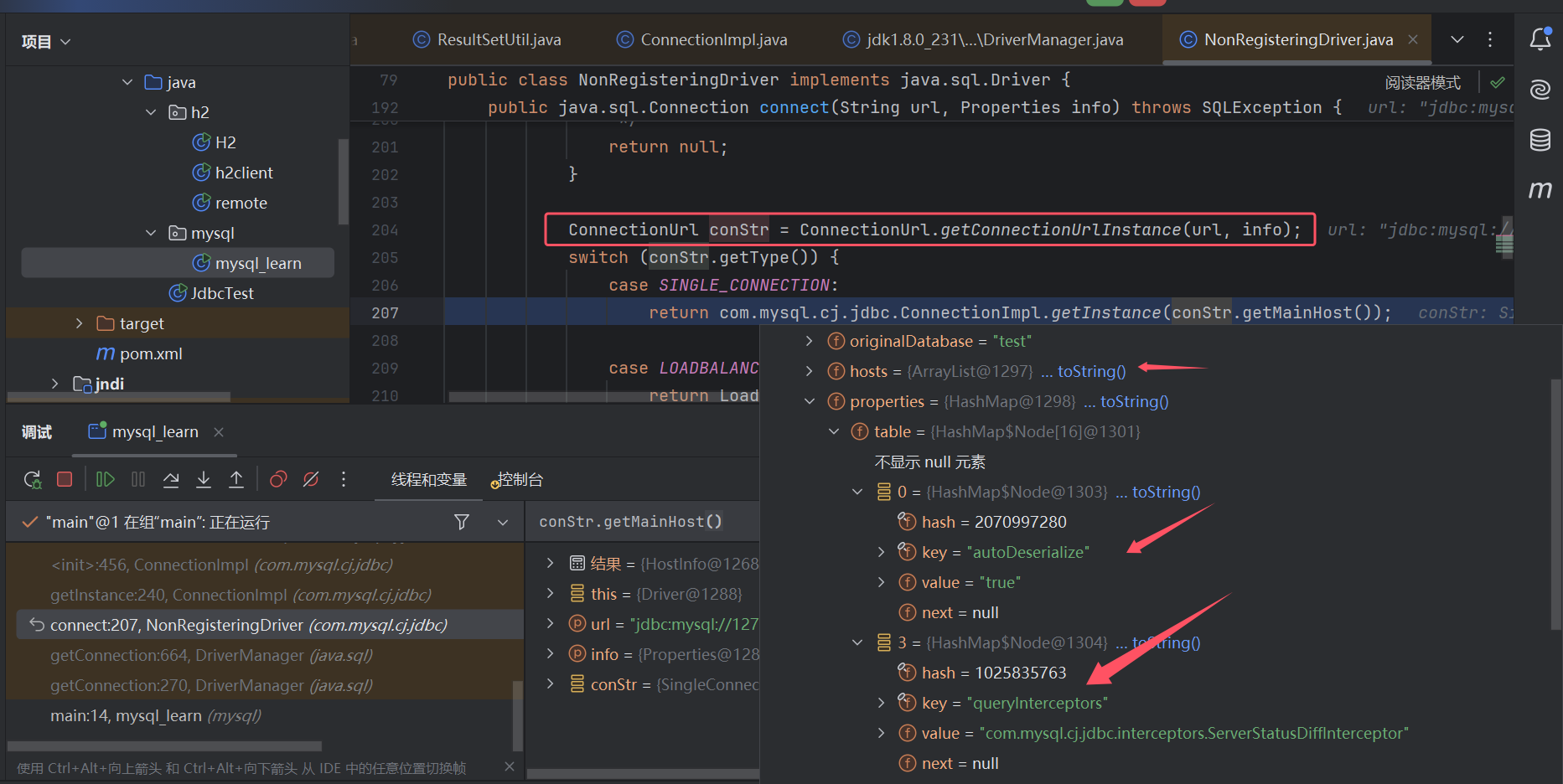Switch to ConnectionImpl.java tab
The width and height of the screenshot is (1563, 784).
tap(702, 39)
